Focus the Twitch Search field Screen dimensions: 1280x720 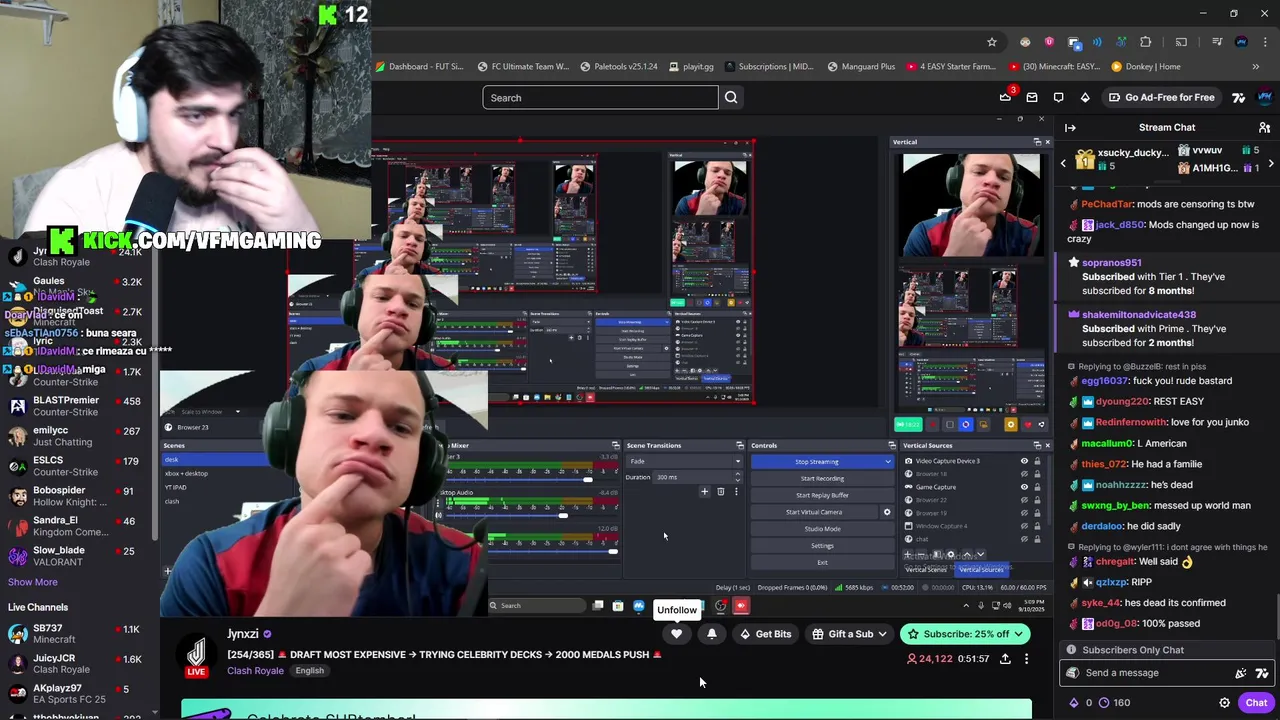(x=600, y=98)
